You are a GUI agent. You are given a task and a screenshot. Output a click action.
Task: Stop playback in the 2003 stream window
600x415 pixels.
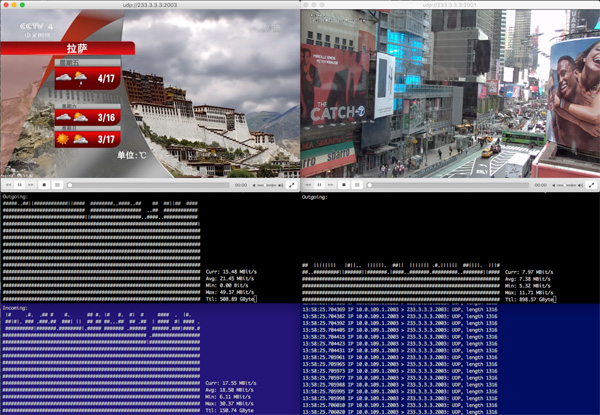point(44,185)
